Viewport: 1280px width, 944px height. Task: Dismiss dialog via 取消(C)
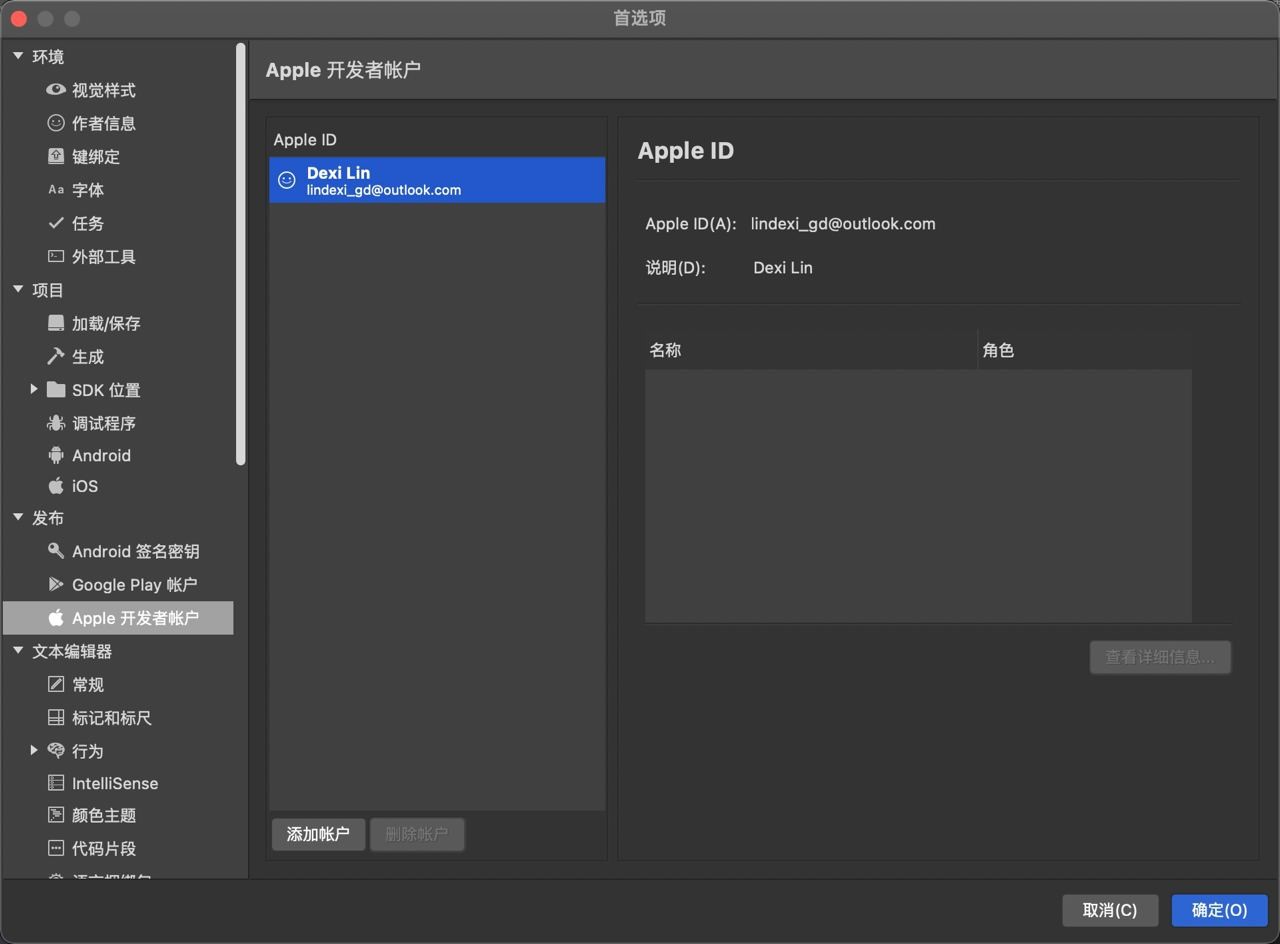[1110, 910]
